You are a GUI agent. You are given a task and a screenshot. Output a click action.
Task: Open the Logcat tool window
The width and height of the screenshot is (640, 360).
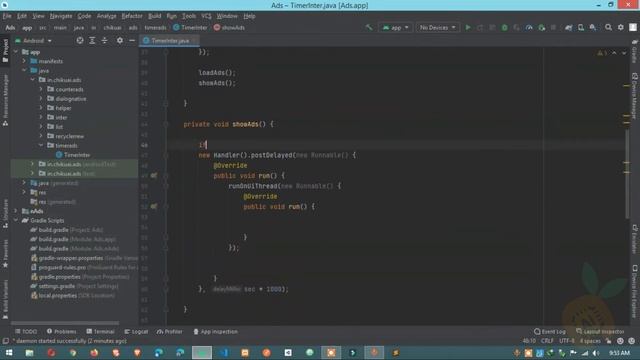click(136, 331)
